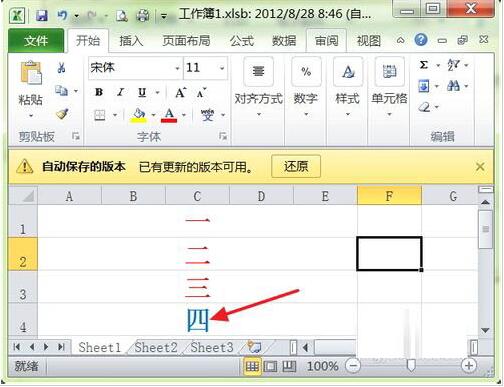Open the font size 11 dropdown

pos(222,68)
